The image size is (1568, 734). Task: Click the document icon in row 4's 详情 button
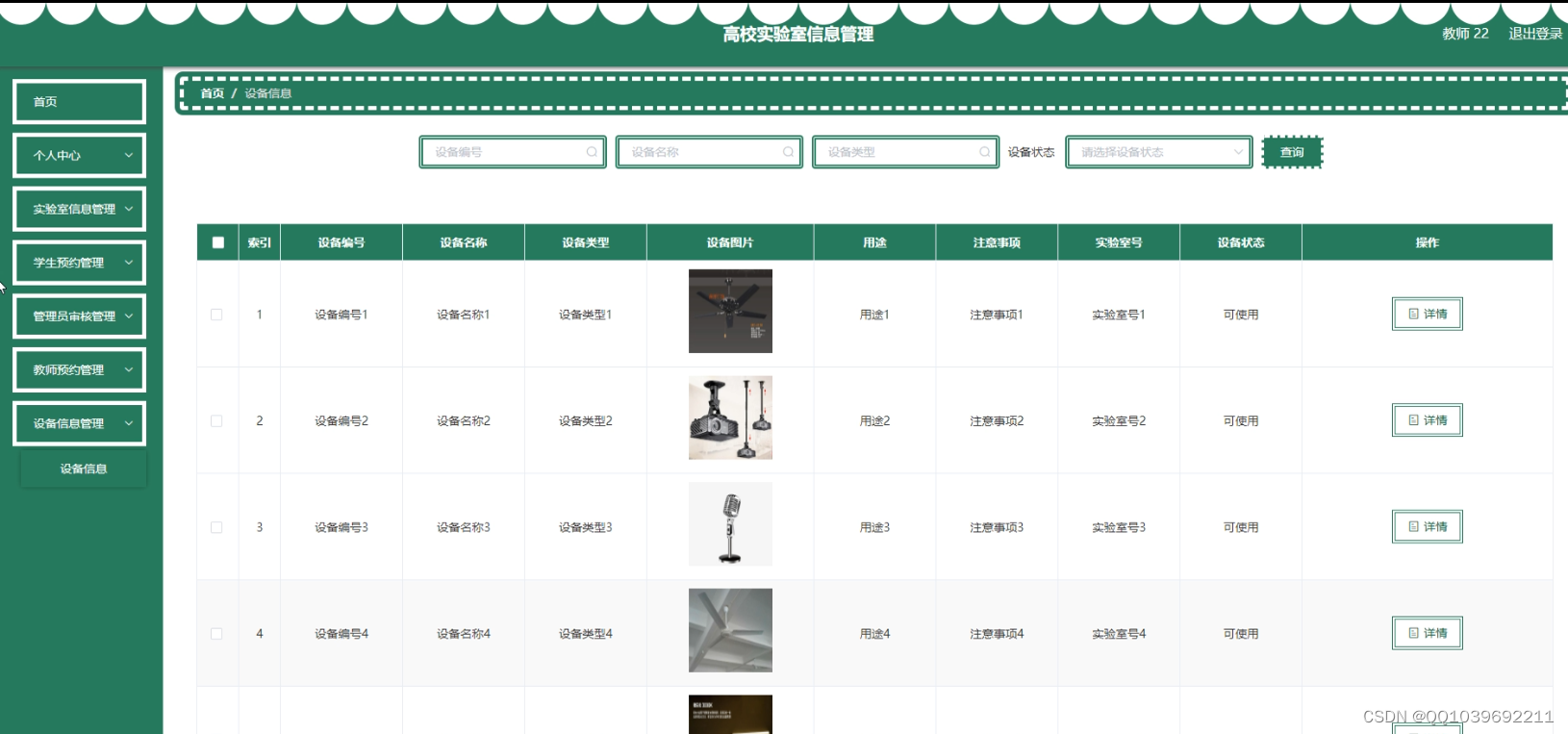[x=1413, y=633]
